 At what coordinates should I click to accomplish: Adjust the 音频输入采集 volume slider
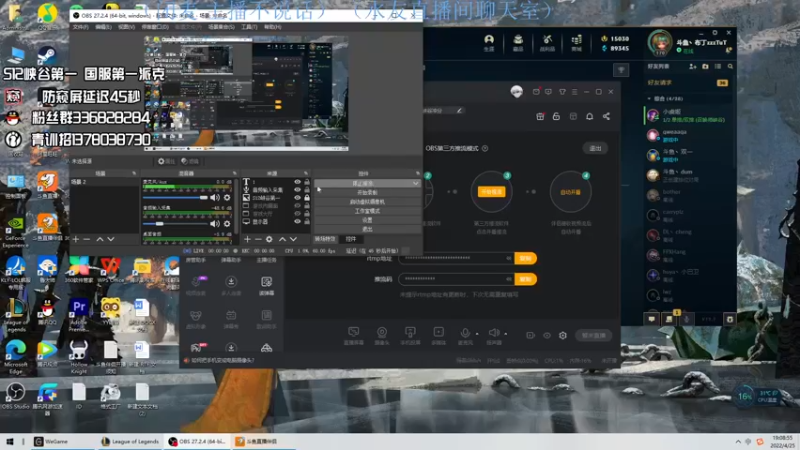[x=176, y=223]
